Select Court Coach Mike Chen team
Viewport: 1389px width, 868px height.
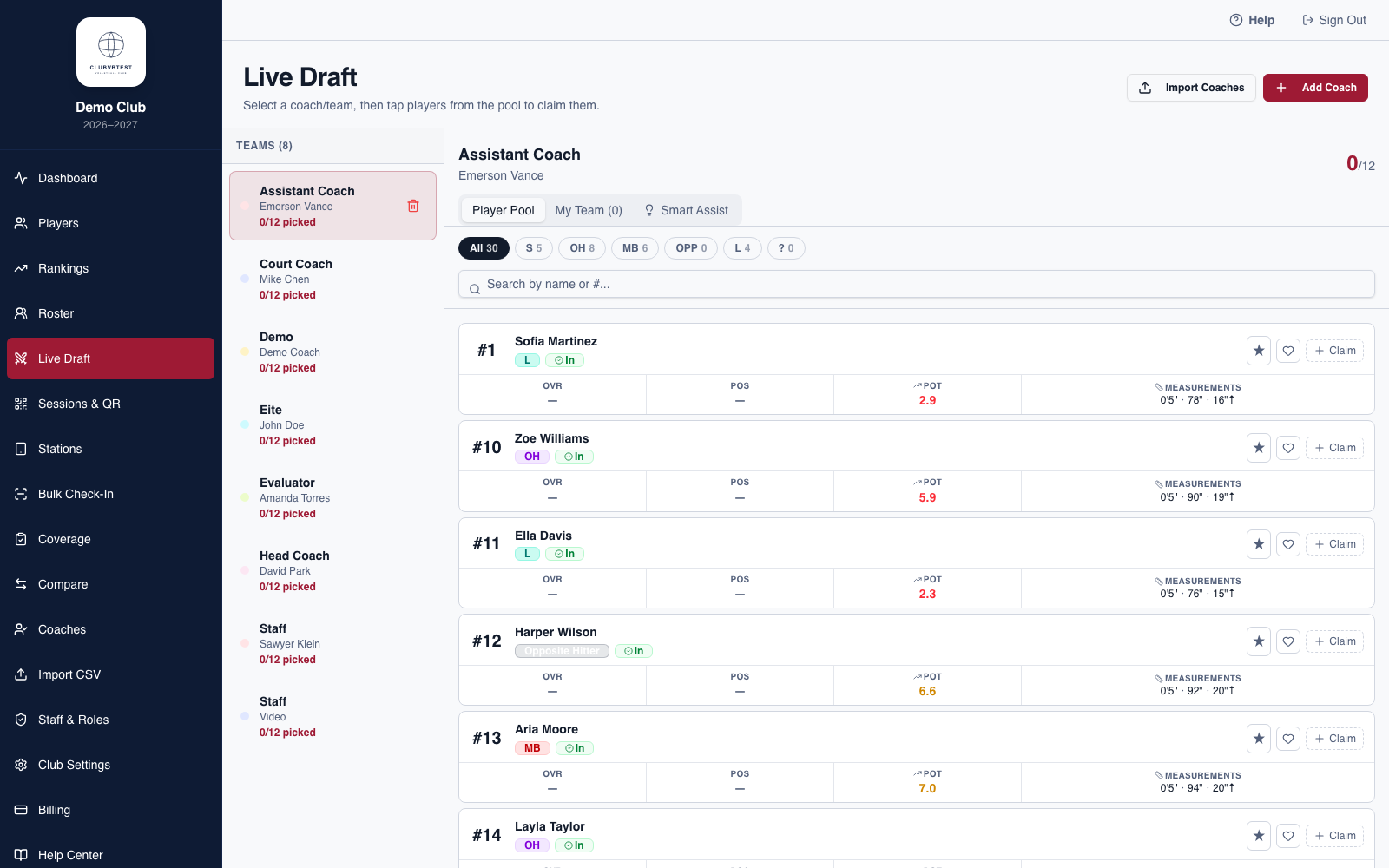click(332, 279)
